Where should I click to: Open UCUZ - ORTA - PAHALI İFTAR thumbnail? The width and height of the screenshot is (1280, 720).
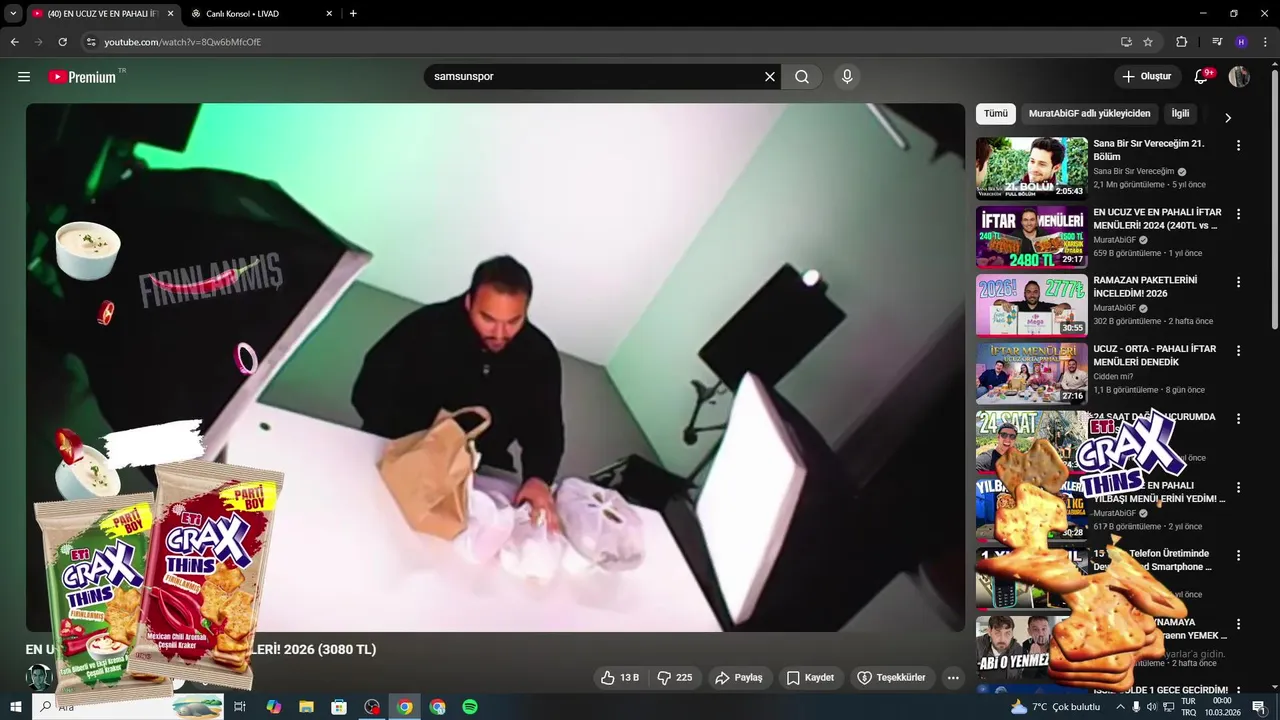[x=1032, y=373]
